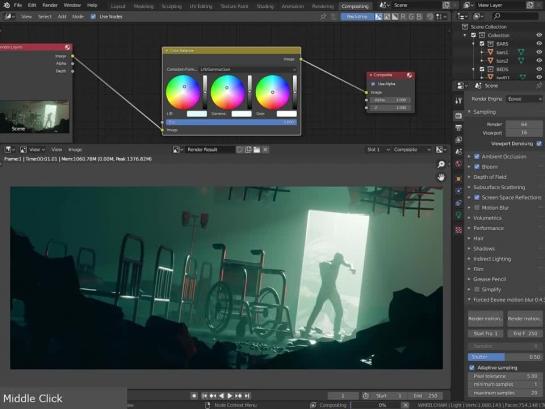Click the Render Layers scene thumbnail
Screen dimensions: 545x409
(x=34, y=117)
